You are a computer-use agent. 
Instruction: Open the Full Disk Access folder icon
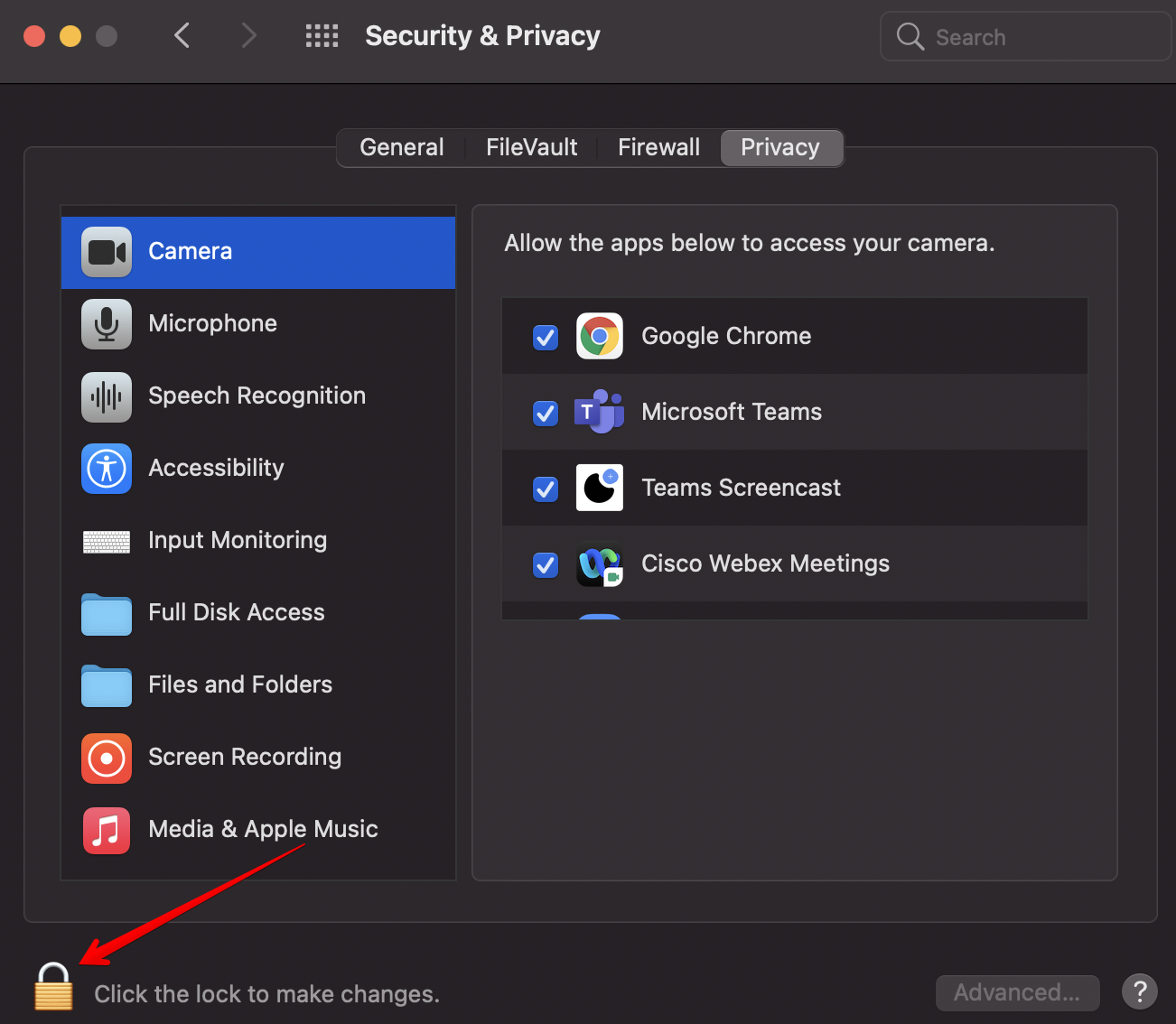pyautogui.click(x=107, y=614)
